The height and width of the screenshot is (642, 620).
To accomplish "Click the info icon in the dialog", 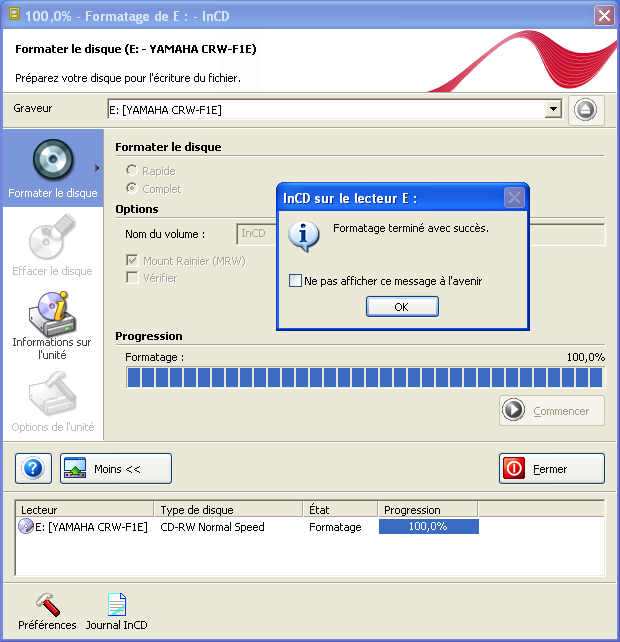I will pos(303,236).
